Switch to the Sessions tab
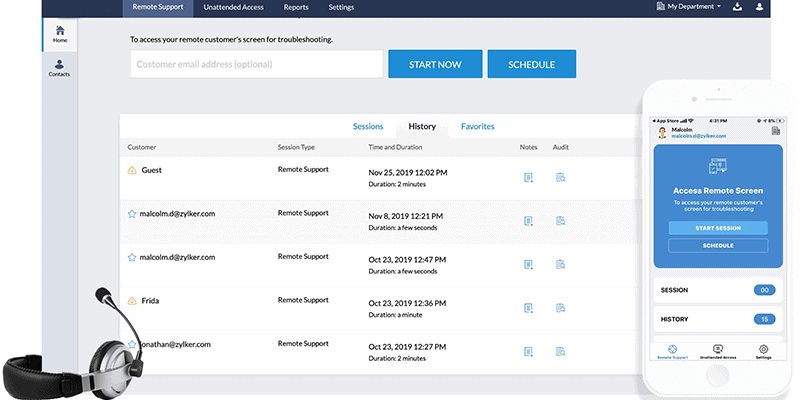The height and width of the screenshot is (400, 800). pos(368,127)
